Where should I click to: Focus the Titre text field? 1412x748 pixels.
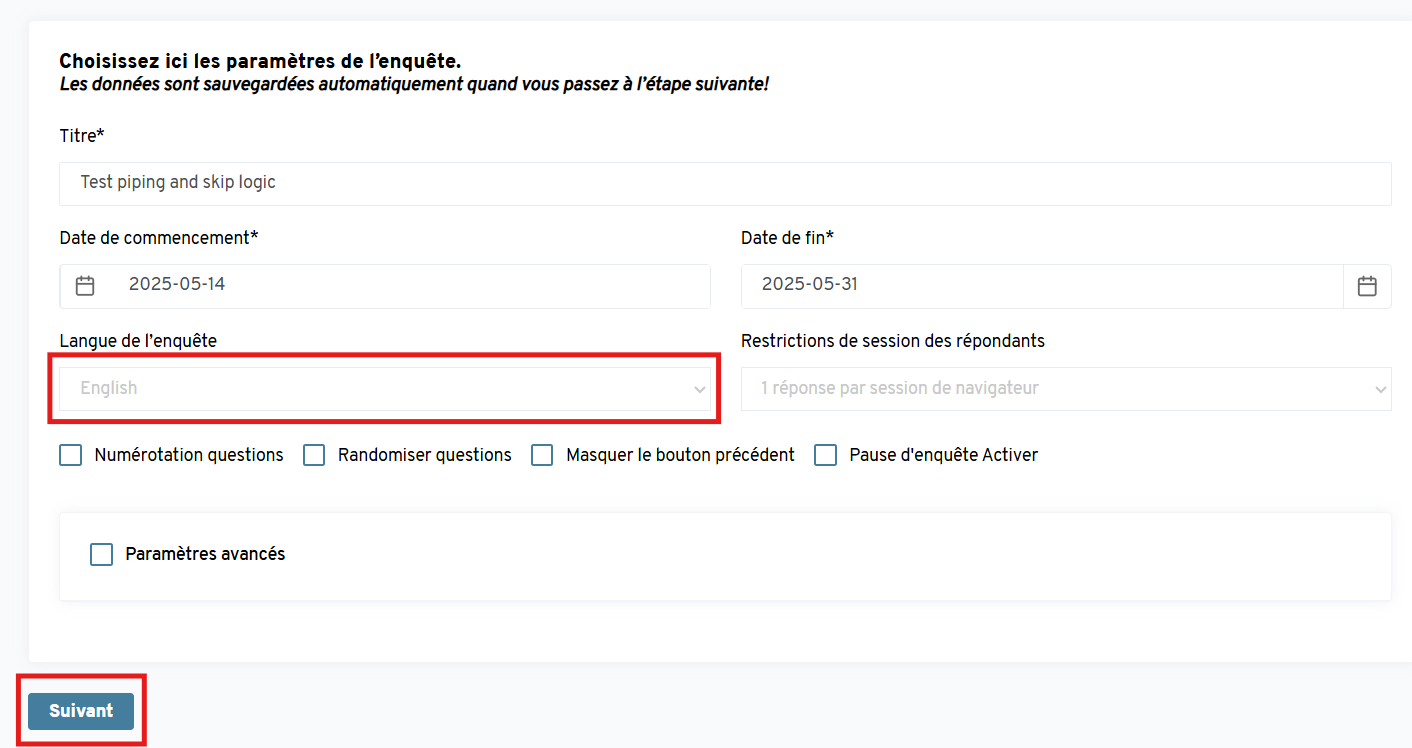click(x=725, y=184)
